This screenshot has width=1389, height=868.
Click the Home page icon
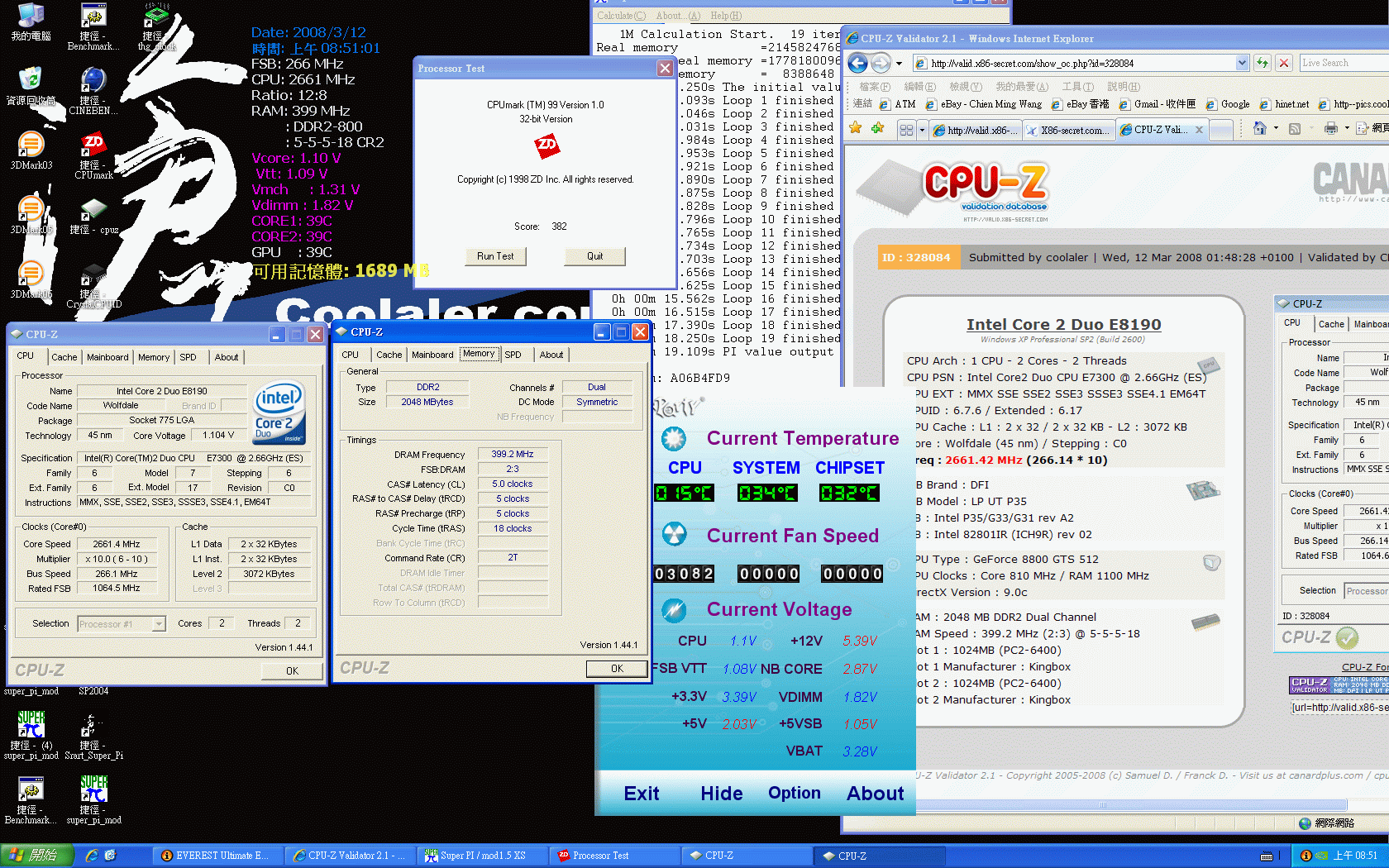coord(1259,128)
